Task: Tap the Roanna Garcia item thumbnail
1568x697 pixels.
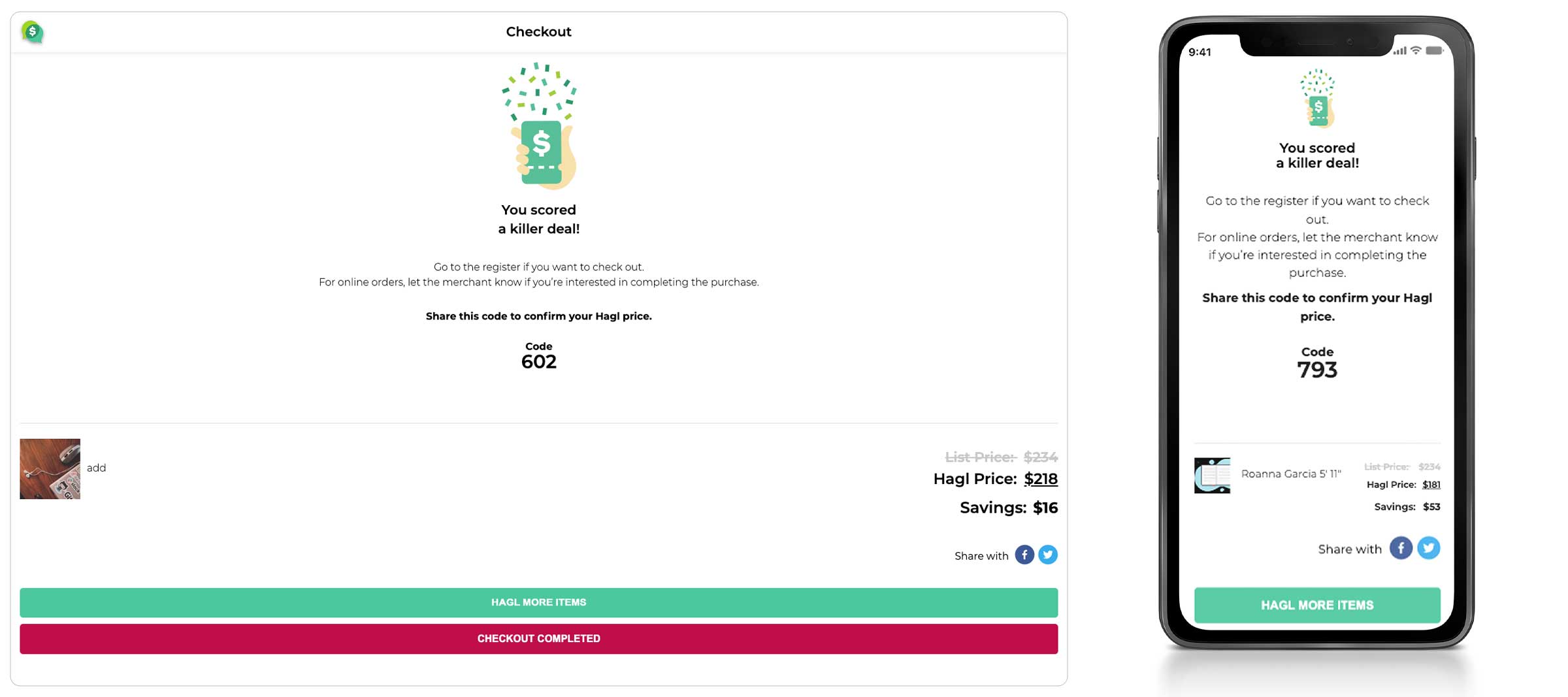Action: pyautogui.click(x=1212, y=475)
